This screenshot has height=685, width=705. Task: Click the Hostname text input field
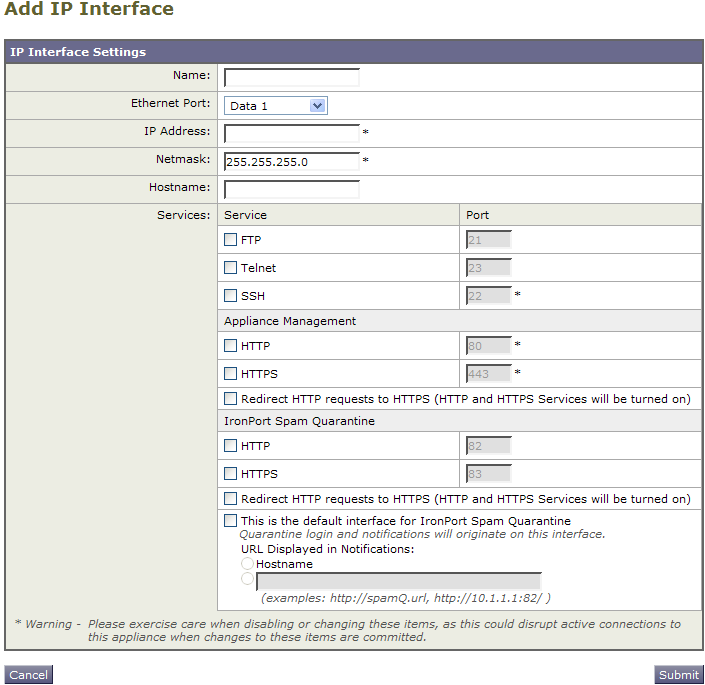(x=292, y=189)
